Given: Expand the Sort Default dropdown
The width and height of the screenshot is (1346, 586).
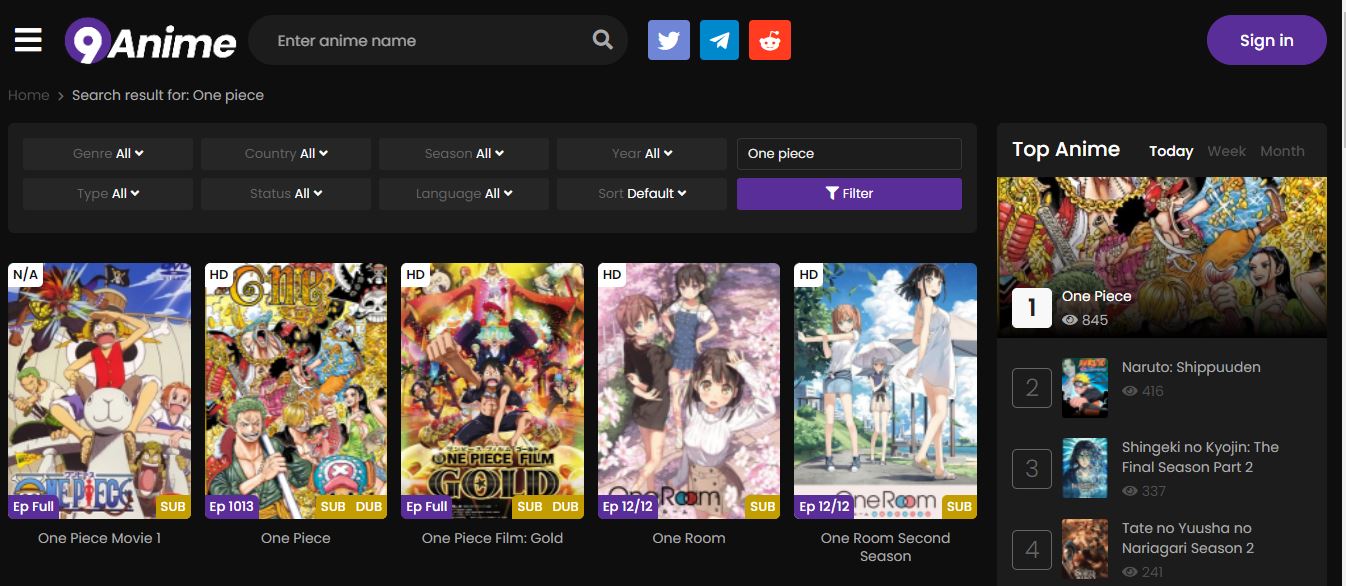Looking at the screenshot, I should [642, 194].
